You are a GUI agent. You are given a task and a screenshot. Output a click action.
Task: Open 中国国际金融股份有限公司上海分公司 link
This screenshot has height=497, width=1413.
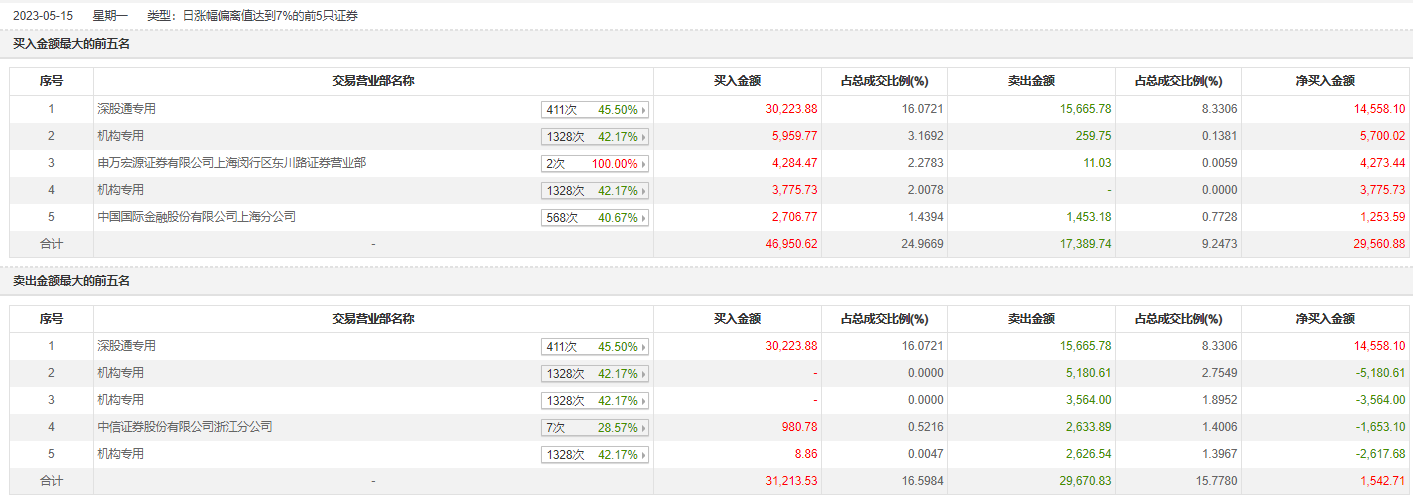196,217
